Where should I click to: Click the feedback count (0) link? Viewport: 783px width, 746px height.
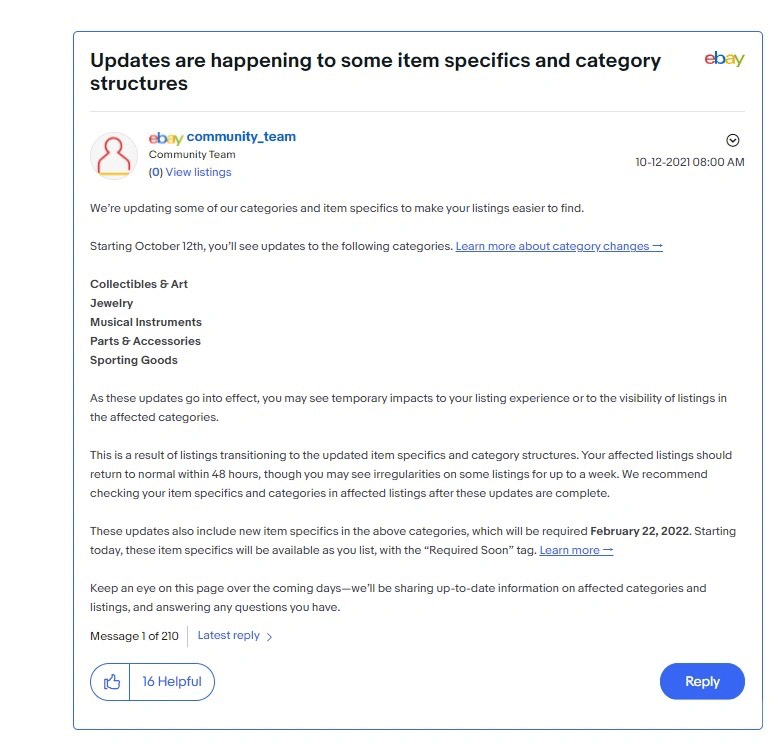coord(155,172)
